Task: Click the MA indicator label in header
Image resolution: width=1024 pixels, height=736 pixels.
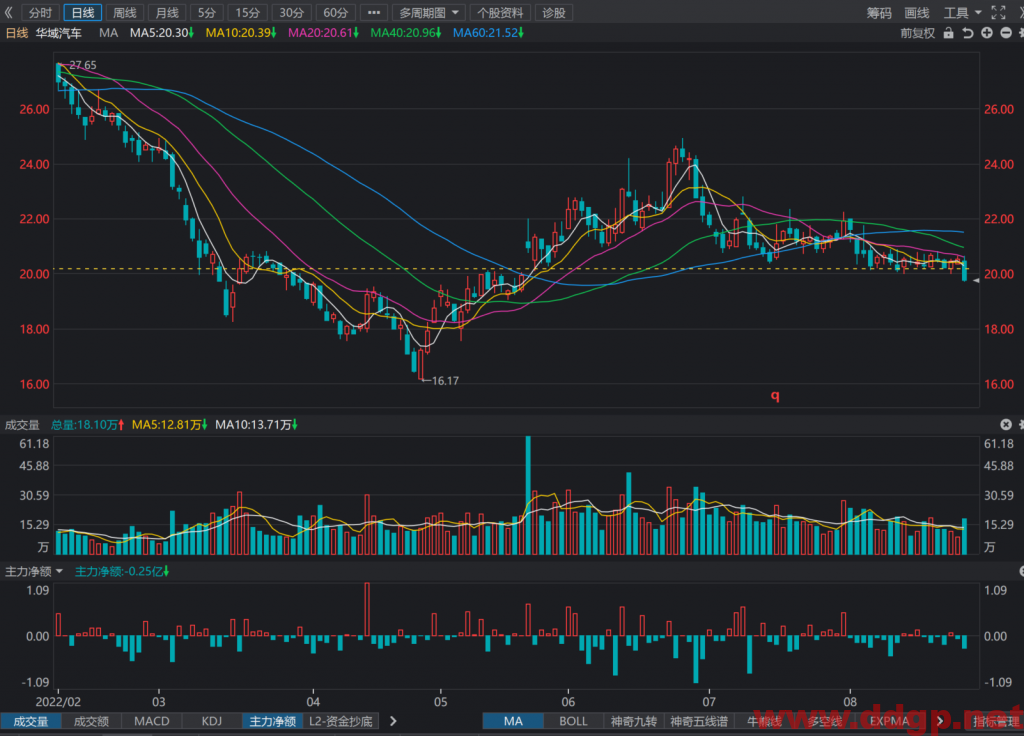Action: (x=108, y=33)
